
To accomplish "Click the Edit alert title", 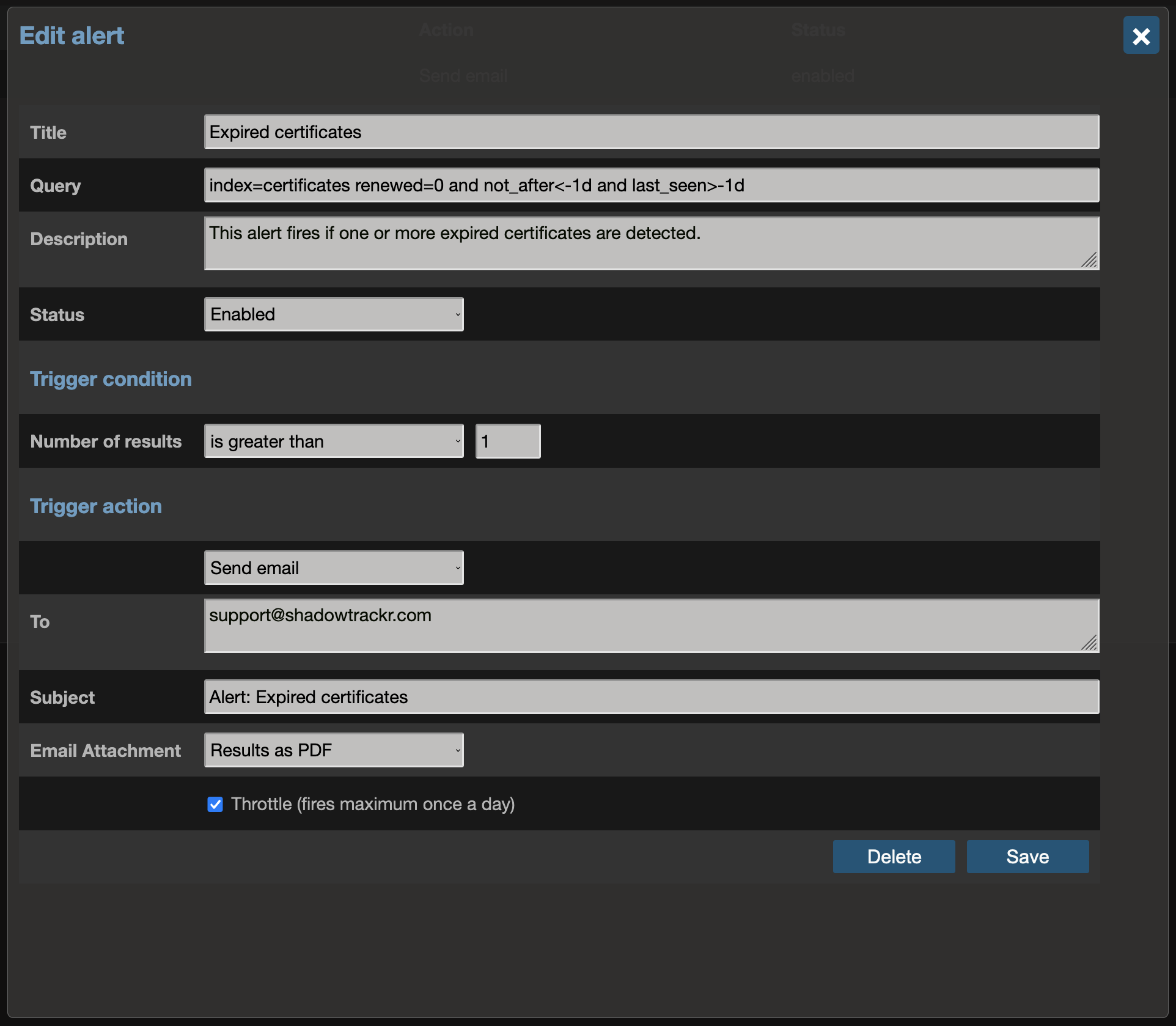I will point(72,35).
